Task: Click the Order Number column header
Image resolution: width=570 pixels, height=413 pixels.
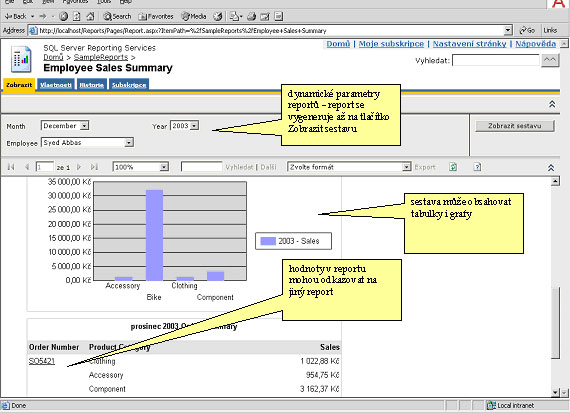Action: [54, 347]
